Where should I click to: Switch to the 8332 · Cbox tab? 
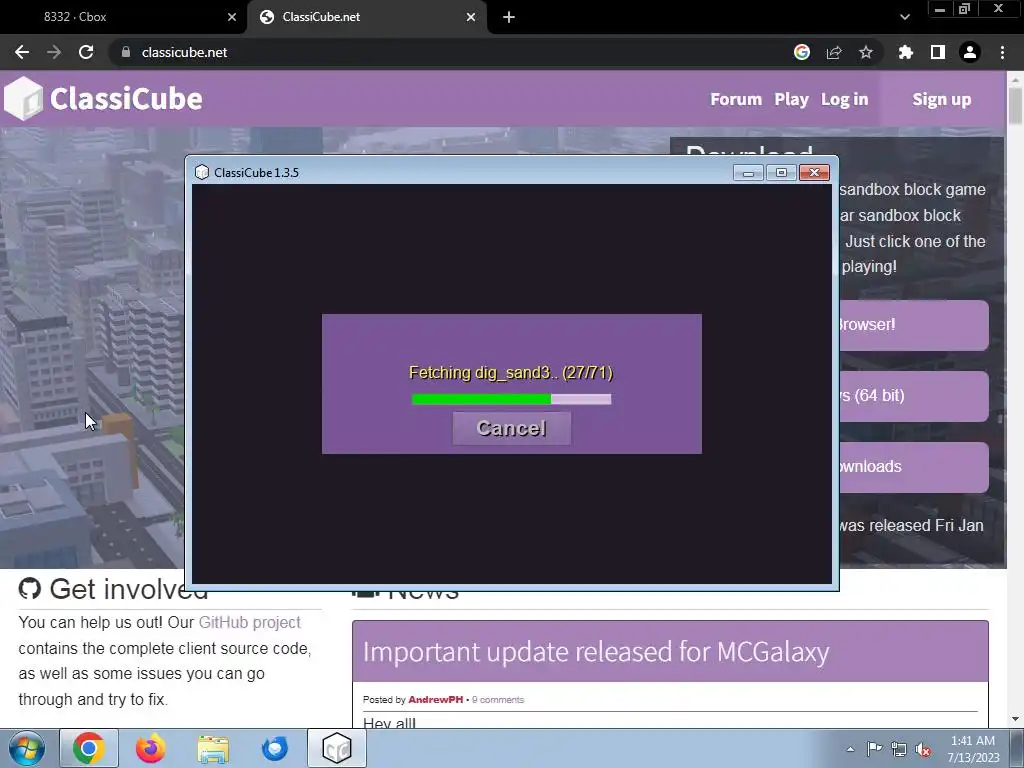click(x=124, y=17)
